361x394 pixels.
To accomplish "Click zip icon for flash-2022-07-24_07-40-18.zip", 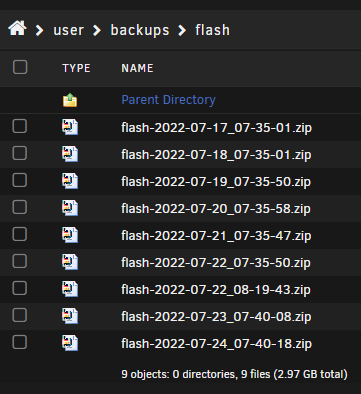I will pos(70,343).
